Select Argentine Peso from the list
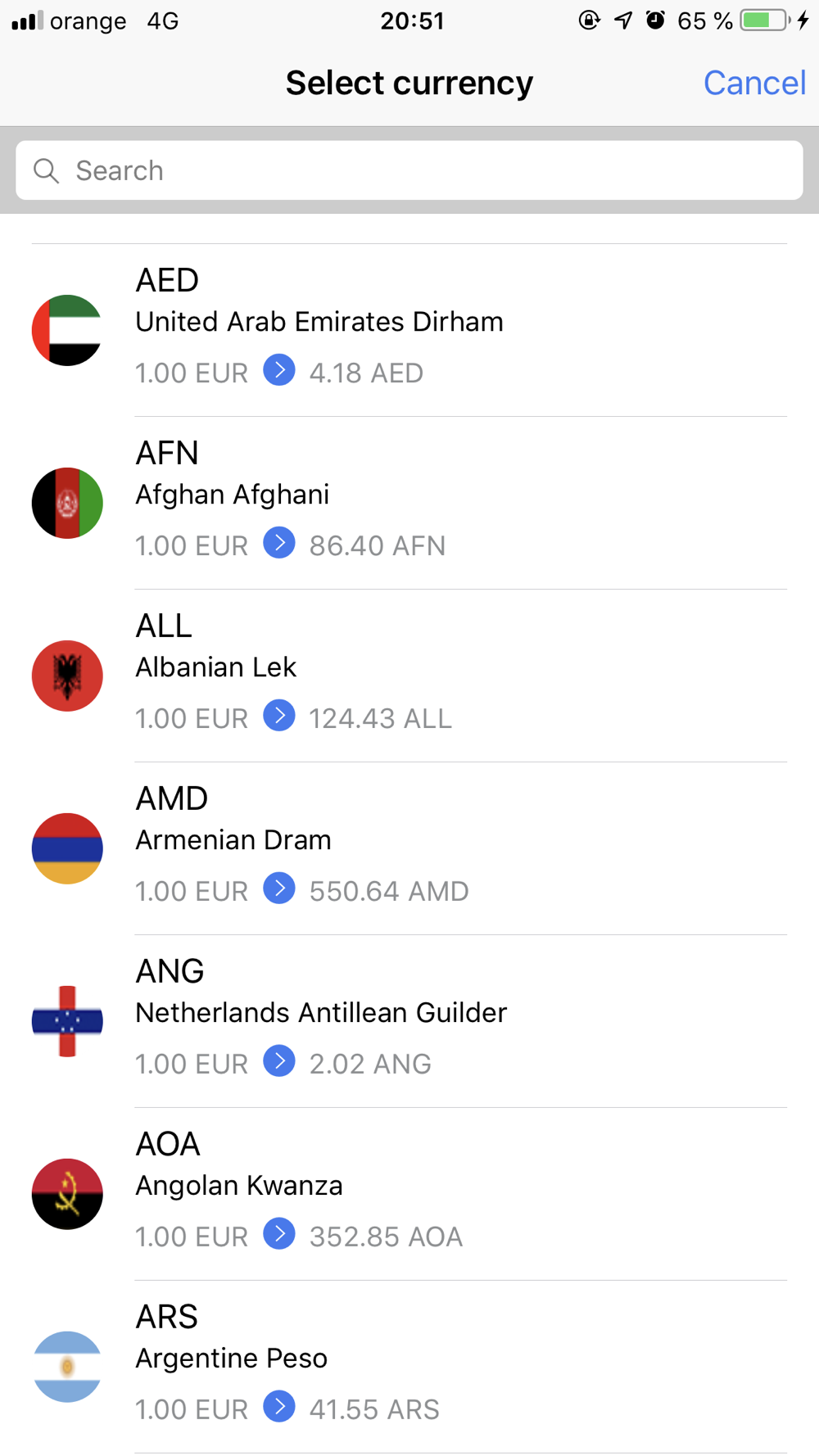The width and height of the screenshot is (819, 1456). tap(409, 1367)
